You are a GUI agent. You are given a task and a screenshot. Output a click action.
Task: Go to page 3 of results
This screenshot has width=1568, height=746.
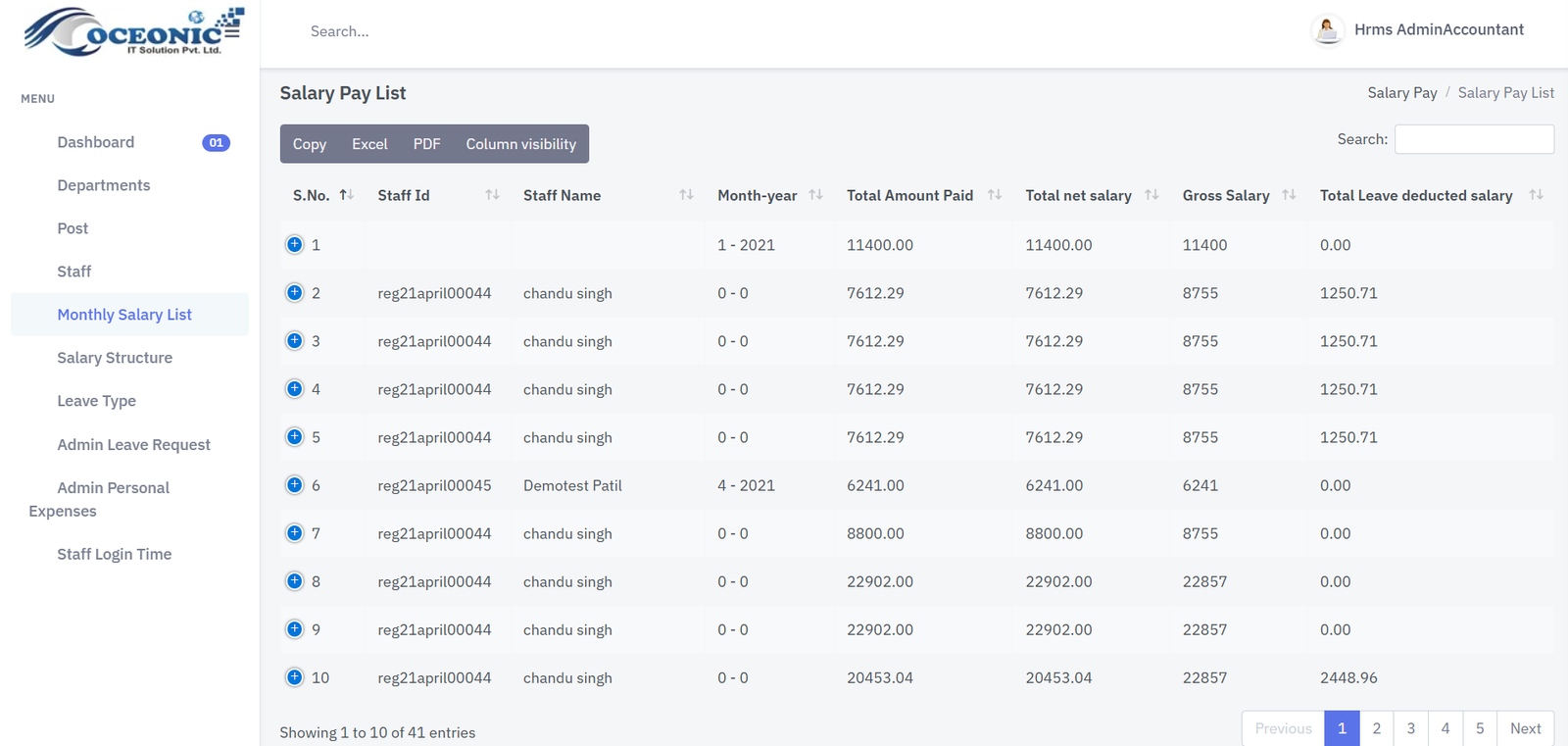click(x=1410, y=728)
